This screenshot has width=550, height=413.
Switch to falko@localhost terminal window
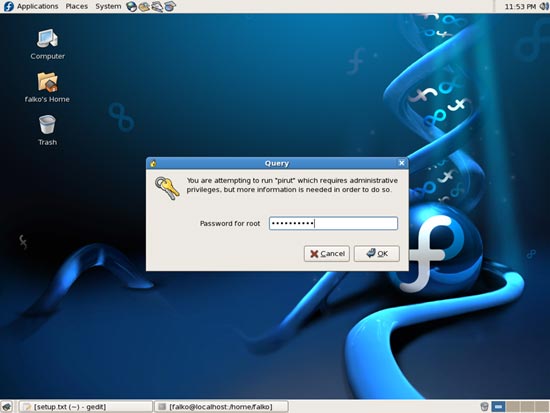point(221,407)
